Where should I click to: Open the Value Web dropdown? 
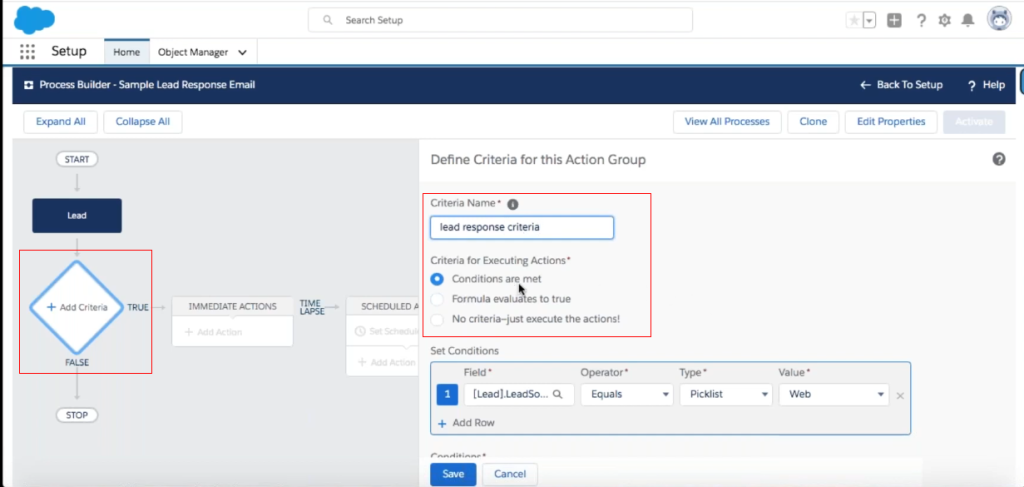tap(833, 394)
